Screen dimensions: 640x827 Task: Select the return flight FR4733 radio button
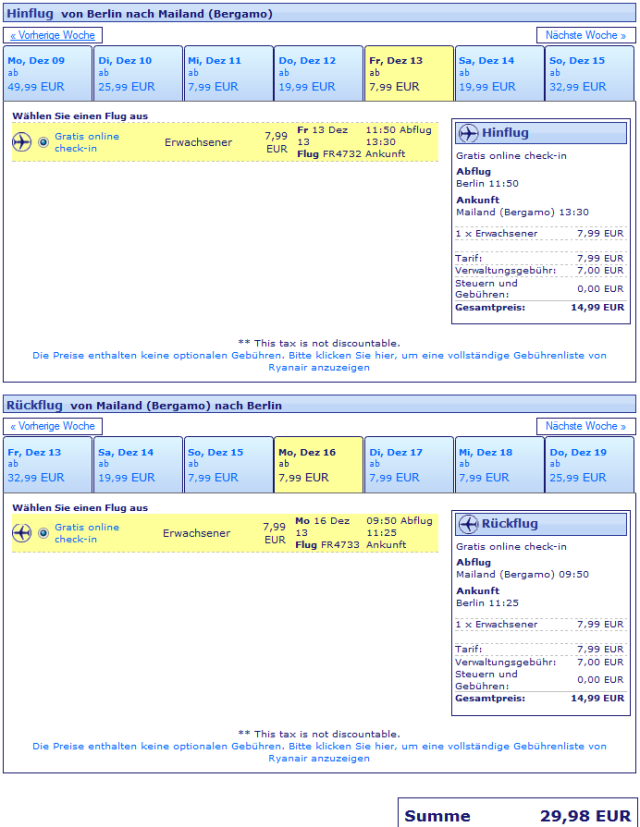43,534
